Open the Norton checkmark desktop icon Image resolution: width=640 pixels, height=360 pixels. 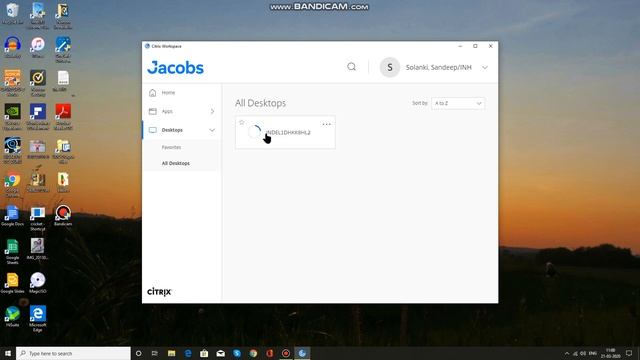[38, 83]
